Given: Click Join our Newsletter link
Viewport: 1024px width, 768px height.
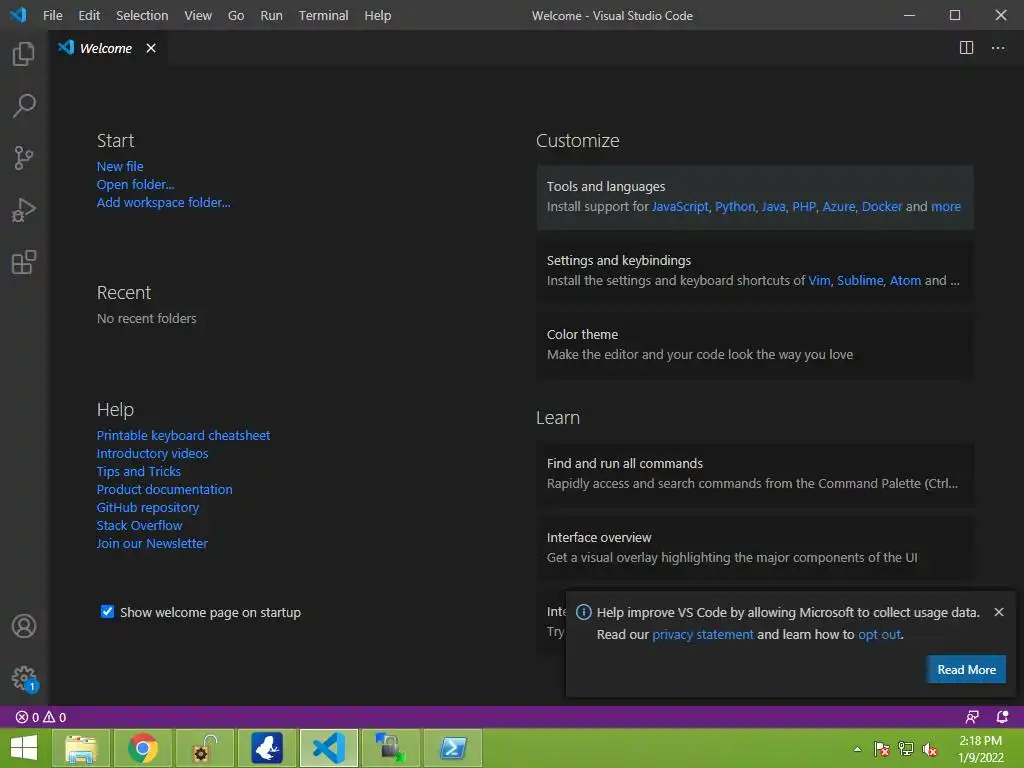Looking at the screenshot, I should (x=152, y=543).
